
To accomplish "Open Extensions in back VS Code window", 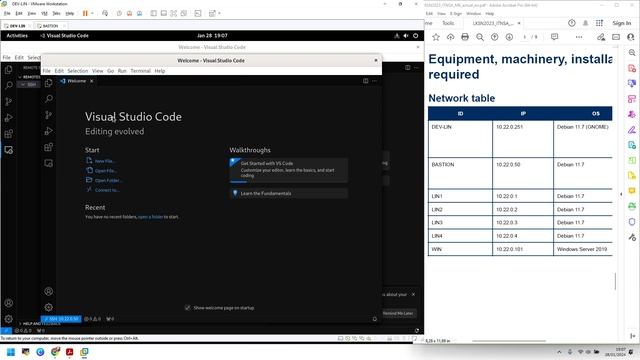I will click(x=9, y=134).
